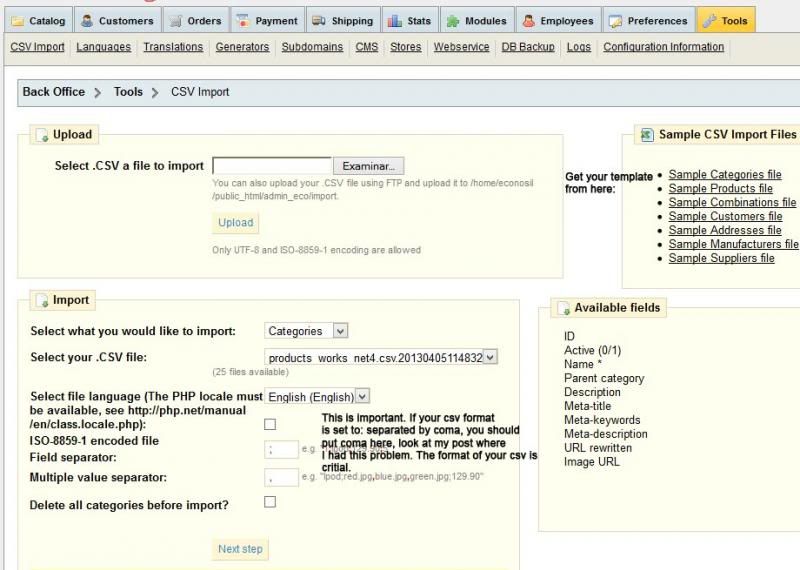This screenshot has height=570, width=800.
Task: Click the Employees tab icon
Action: [x=528, y=20]
